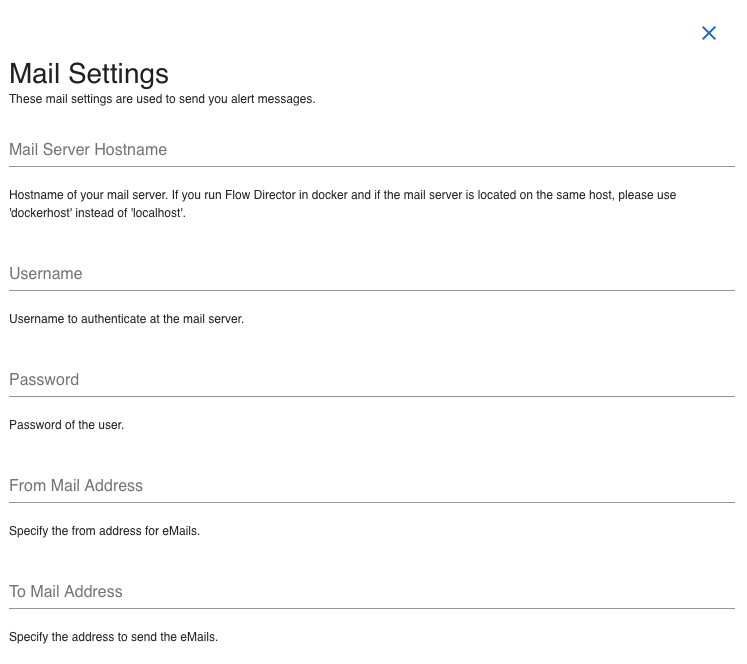Click the underline beneath From Mail Address

[371, 502]
